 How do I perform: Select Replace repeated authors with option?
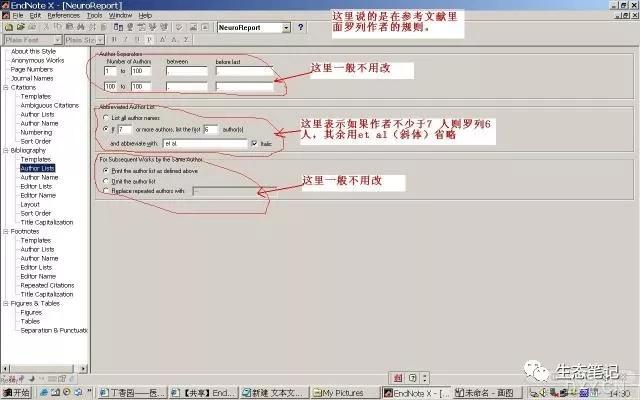(106, 191)
